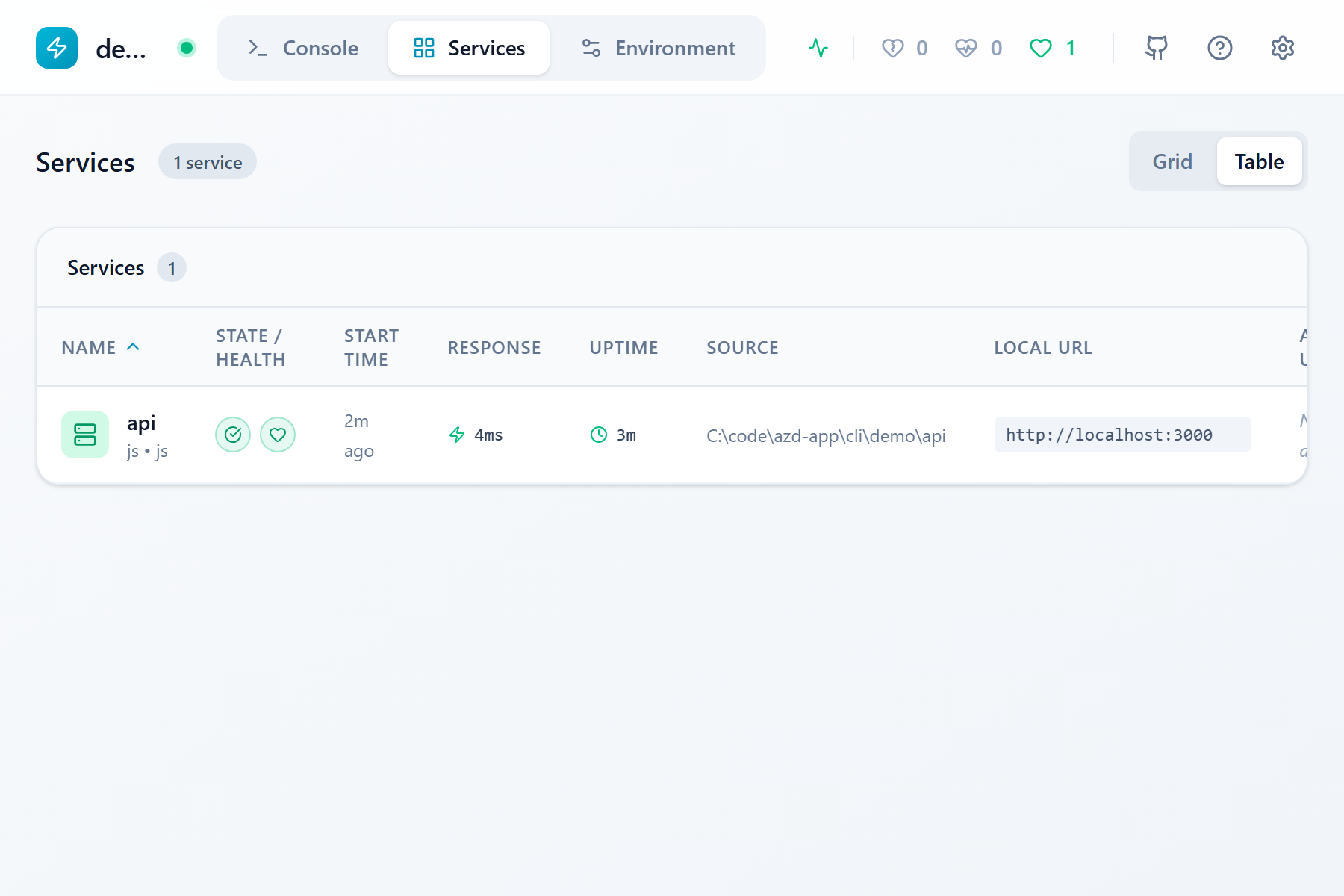Sort services by Name descending
Image resolution: width=1344 pixels, height=896 pixels.
point(100,346)
